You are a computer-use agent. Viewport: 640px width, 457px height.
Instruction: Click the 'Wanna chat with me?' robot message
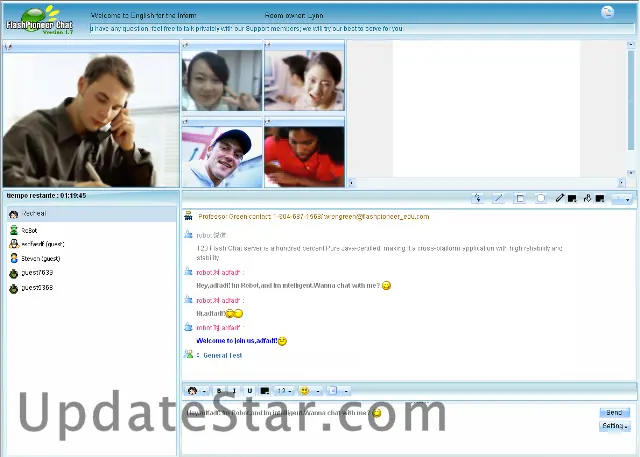(288, 286)
